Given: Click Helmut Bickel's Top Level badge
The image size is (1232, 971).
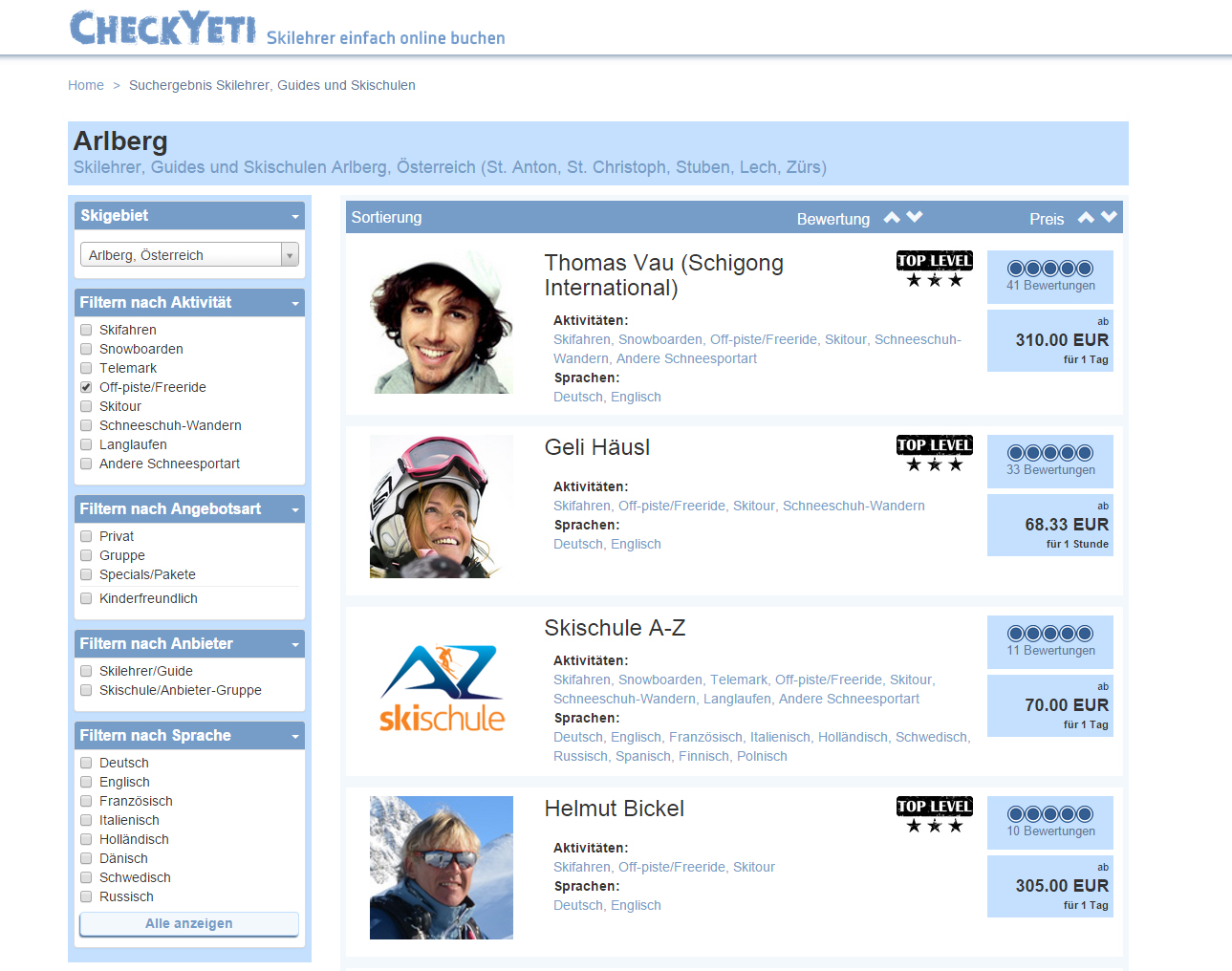Looking at the screenshot, I should (934, 815).
